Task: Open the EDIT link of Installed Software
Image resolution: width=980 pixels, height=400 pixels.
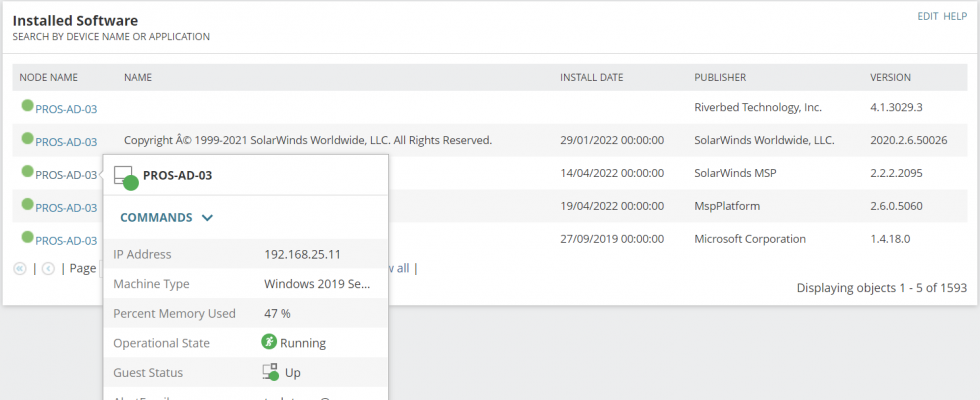Action: tap(928, 17)
